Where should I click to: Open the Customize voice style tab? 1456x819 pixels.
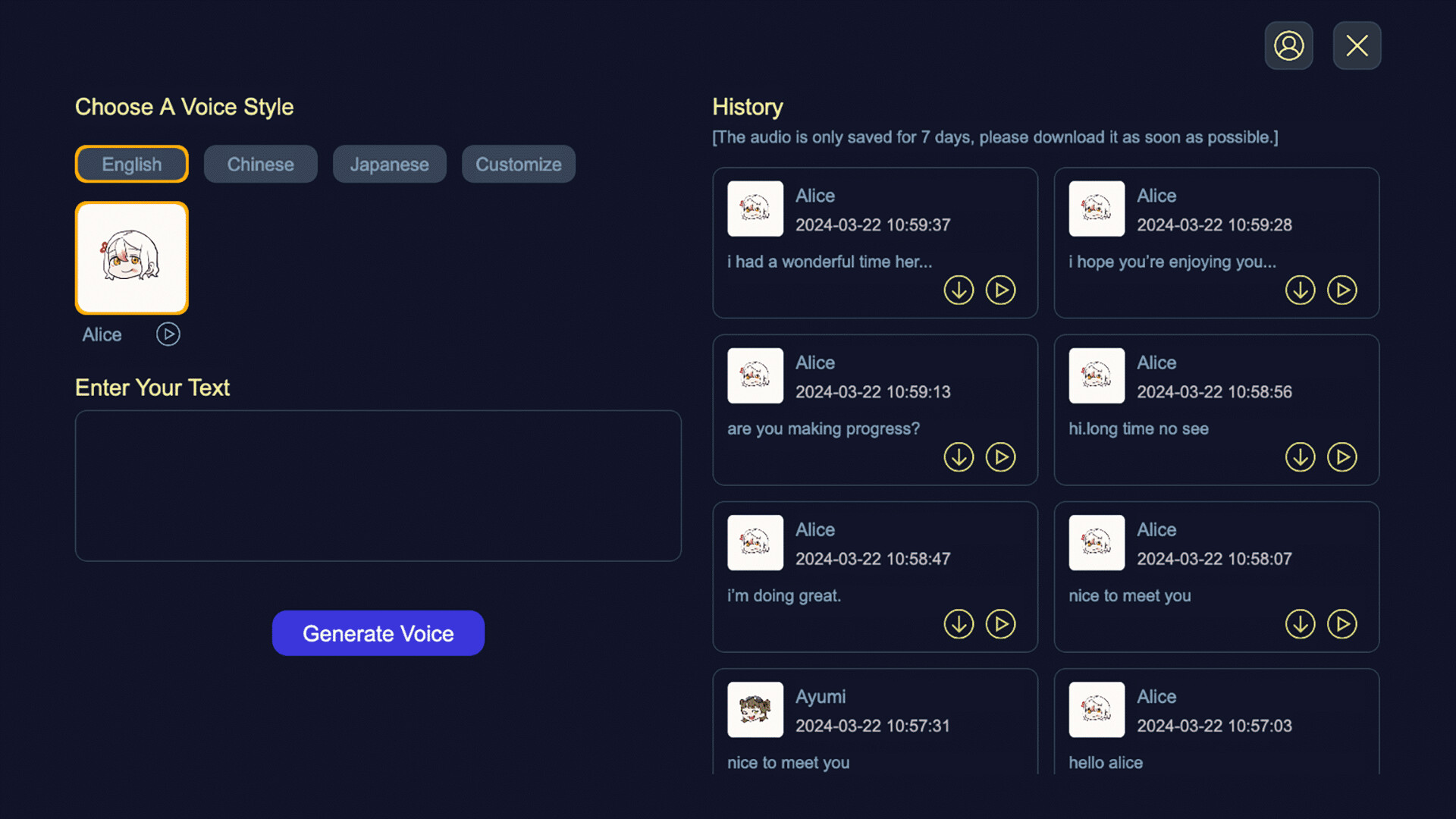point(518,164)
